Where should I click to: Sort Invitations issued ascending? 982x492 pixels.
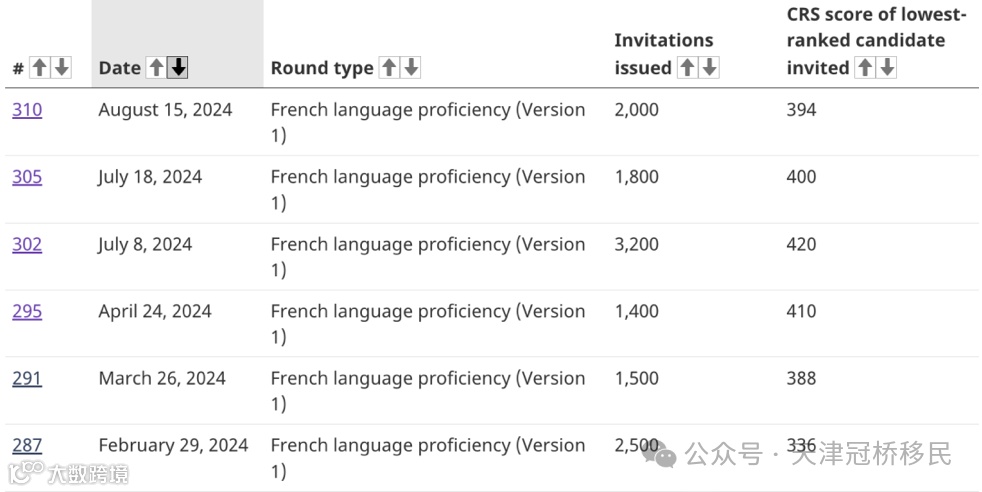[687, 68]
